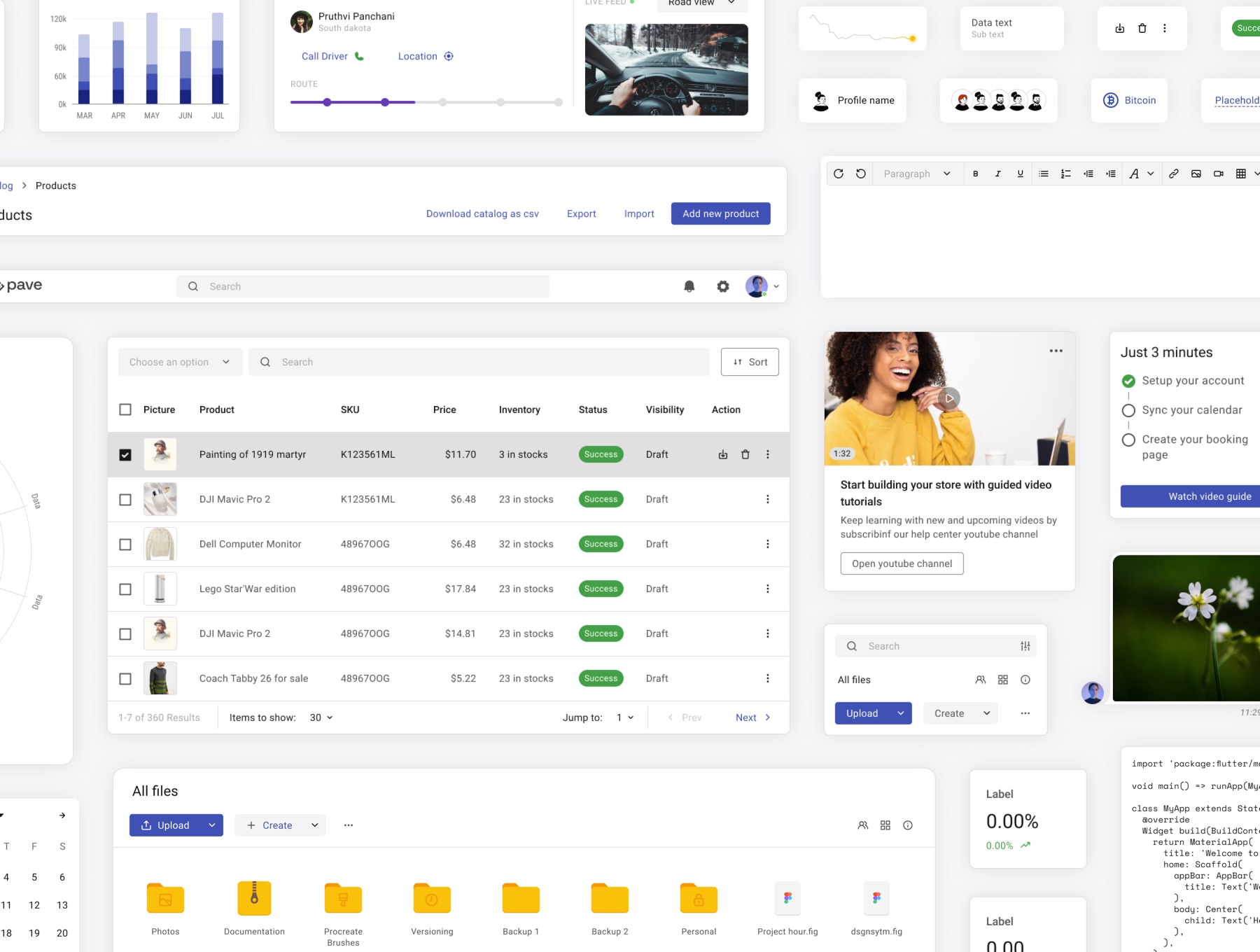
Task: Open settings via the gear icon
Action: coord(723,286)
